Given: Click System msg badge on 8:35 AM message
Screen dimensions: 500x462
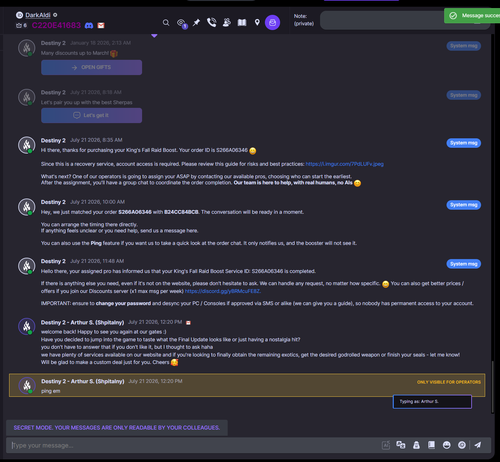Looking at the screenshot, I should pos(464,143).
